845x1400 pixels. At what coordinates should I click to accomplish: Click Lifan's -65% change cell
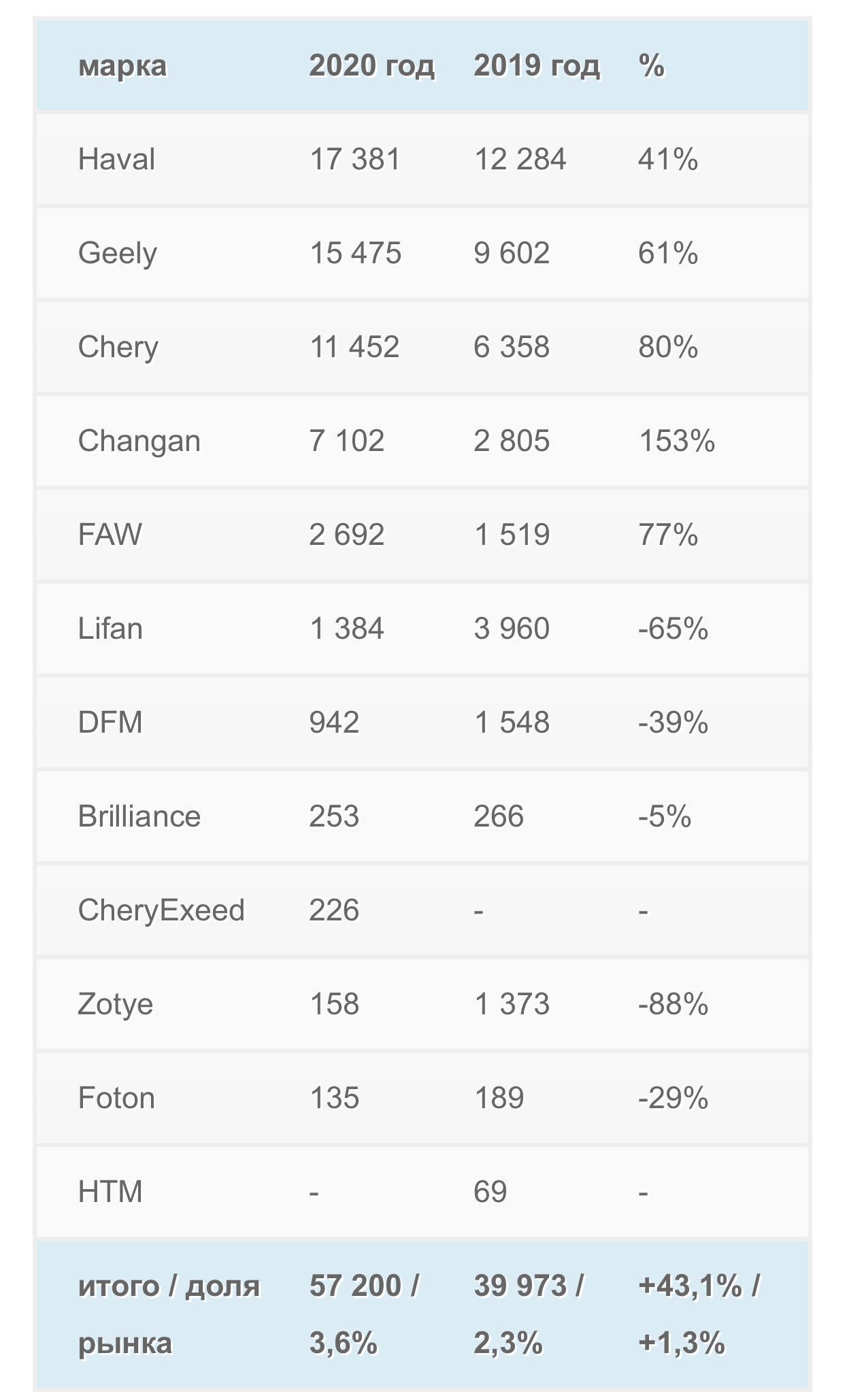(673, 629)
